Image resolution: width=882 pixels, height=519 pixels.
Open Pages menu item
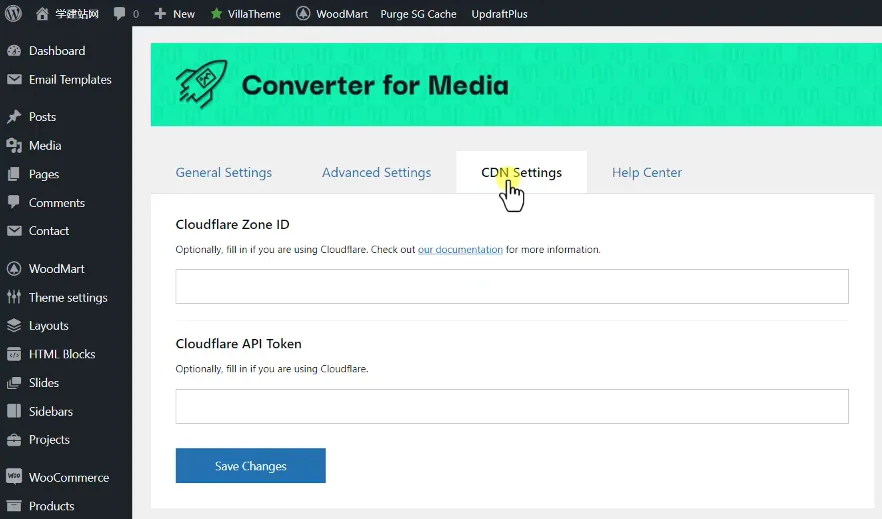(44, 174)
